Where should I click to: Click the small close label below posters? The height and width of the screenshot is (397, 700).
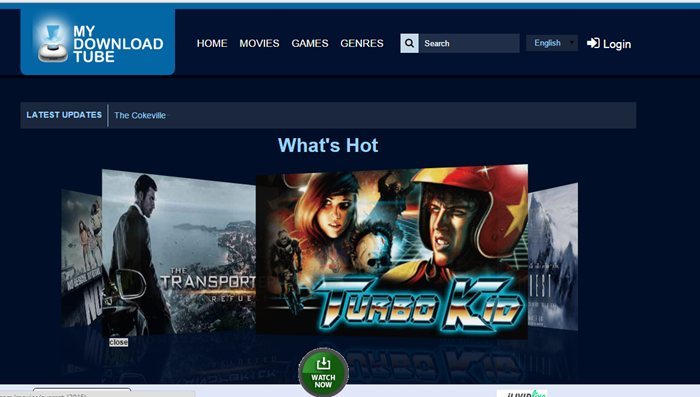click(118, 342)
